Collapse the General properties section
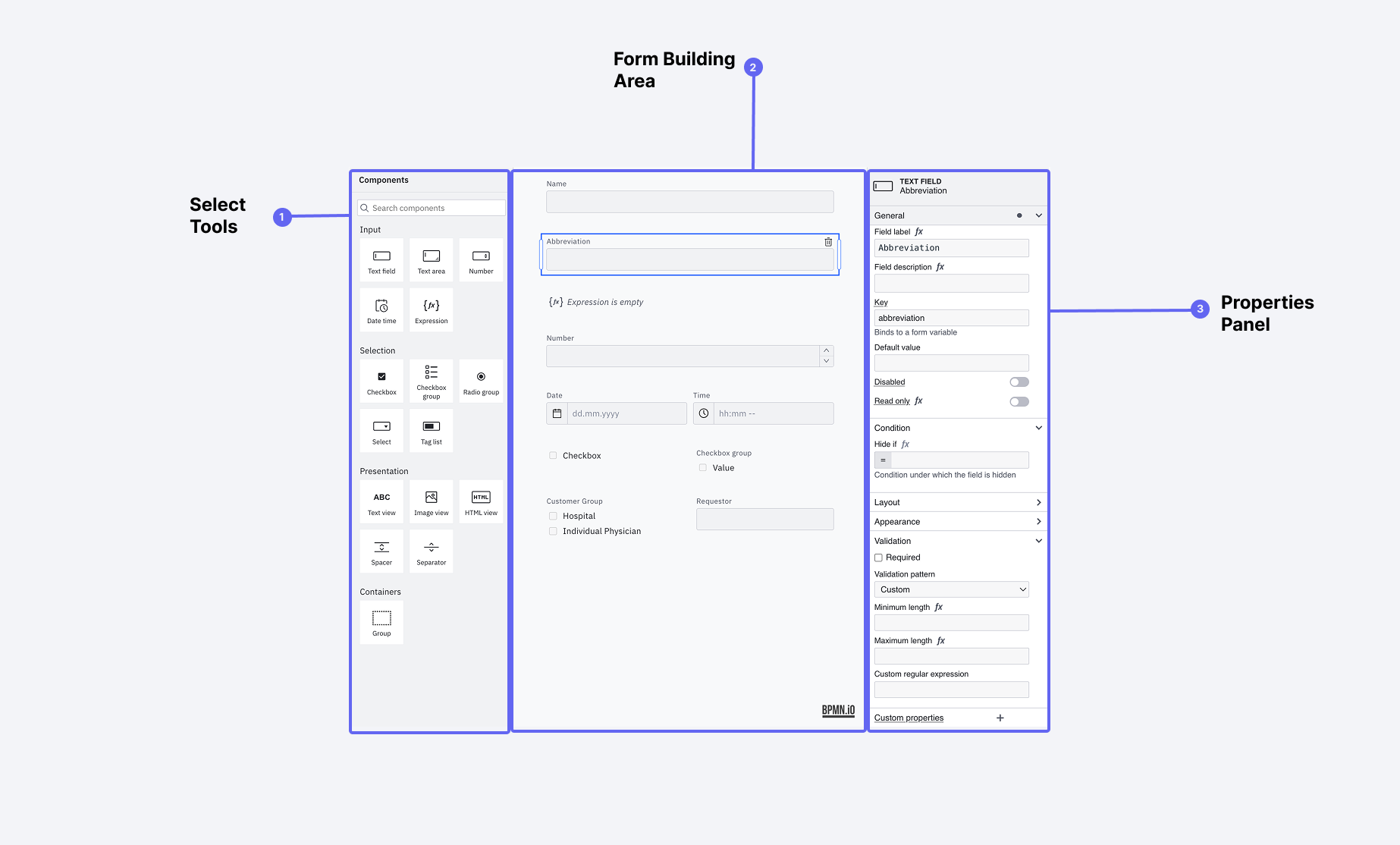Image resolution: width=1400 pixels, height=845 pixels. coord(1039,215)
